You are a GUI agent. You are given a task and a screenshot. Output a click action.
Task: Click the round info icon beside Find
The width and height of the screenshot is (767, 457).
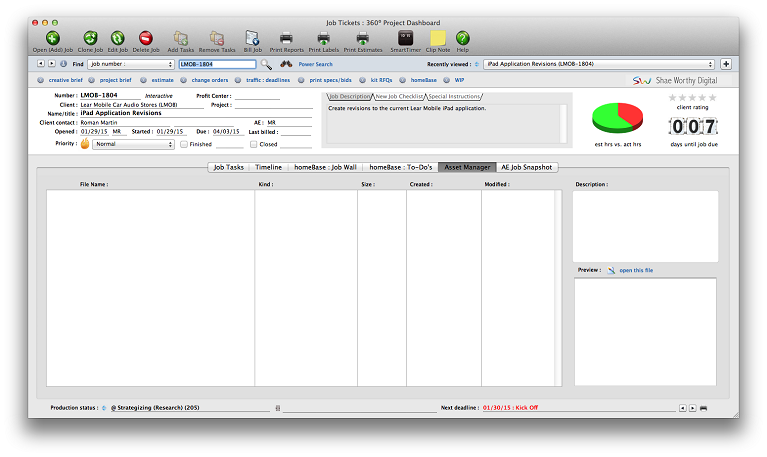(x=64, y=64)
